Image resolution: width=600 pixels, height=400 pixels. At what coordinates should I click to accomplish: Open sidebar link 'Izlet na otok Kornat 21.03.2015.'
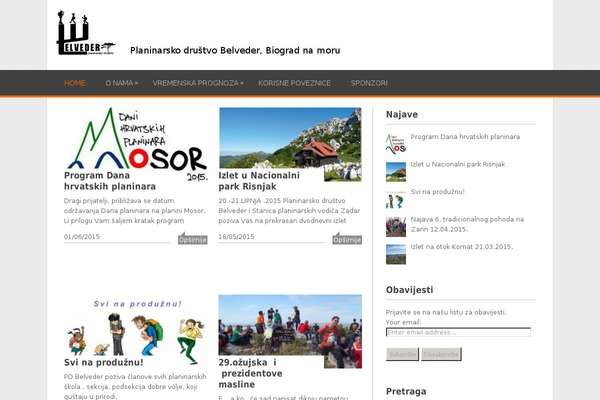click(461, 247)
